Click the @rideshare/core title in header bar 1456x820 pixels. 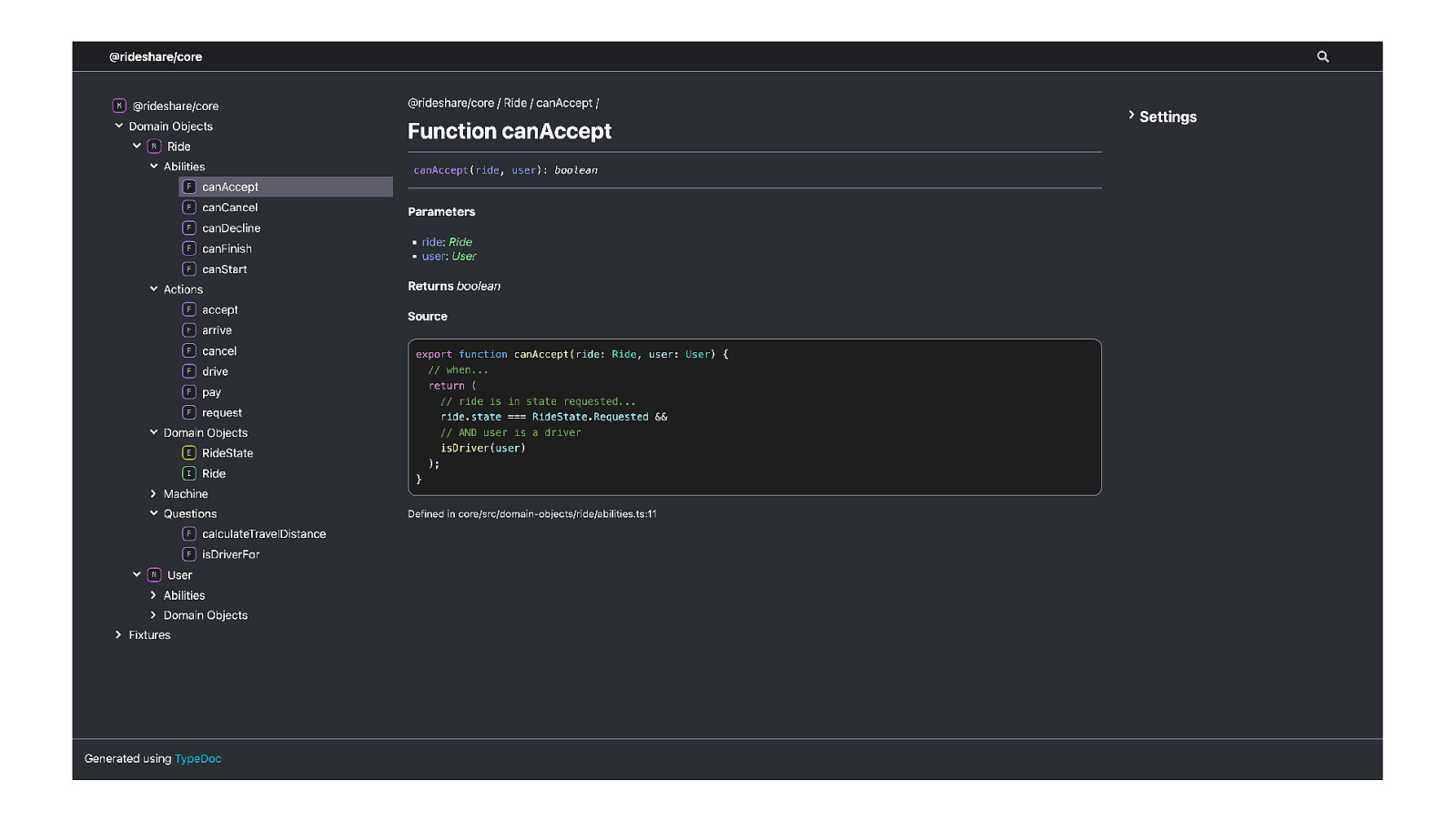(x=156, y=56)
